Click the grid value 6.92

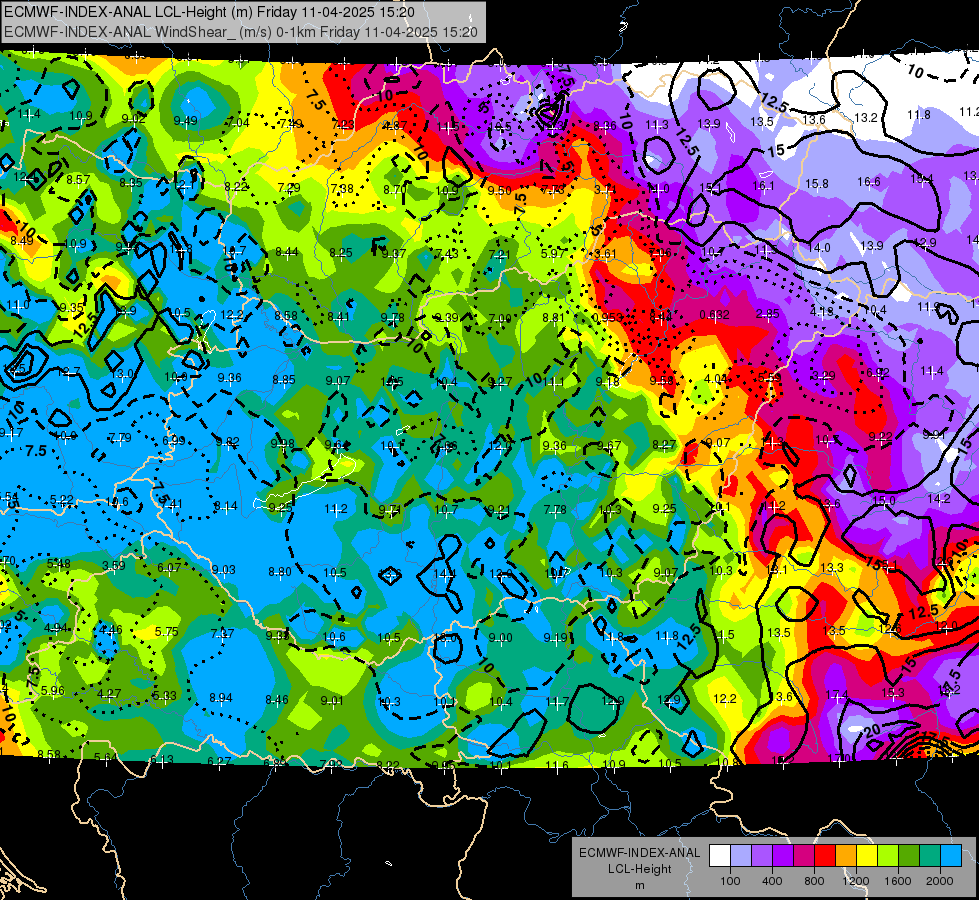[878, 373]
